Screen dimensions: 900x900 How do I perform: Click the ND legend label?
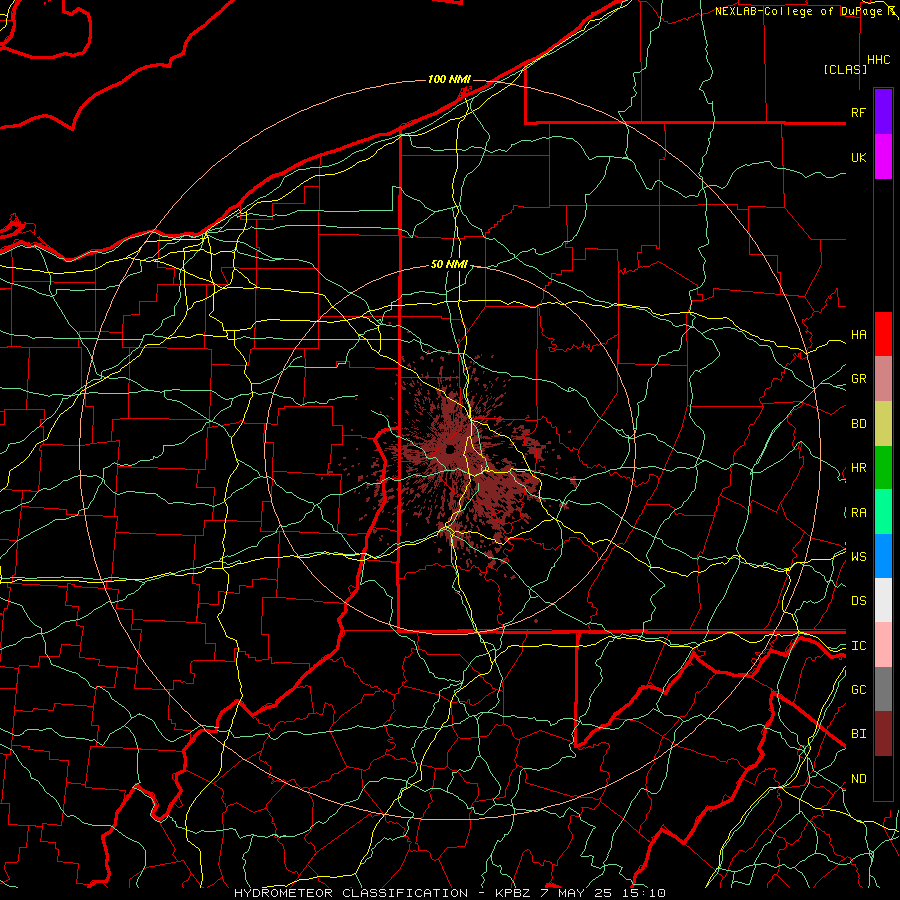pyautogui.click(x=858, y=779)
